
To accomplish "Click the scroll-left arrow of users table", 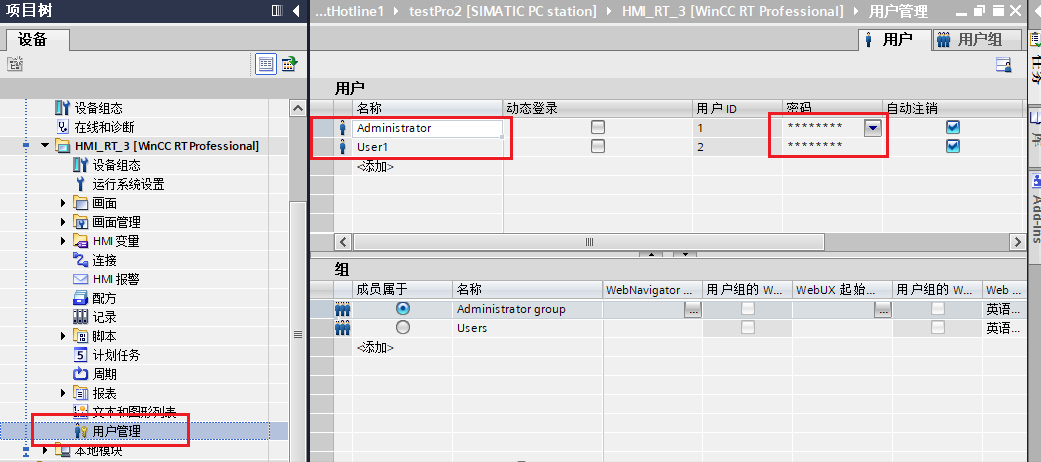I will pos(343,242).
